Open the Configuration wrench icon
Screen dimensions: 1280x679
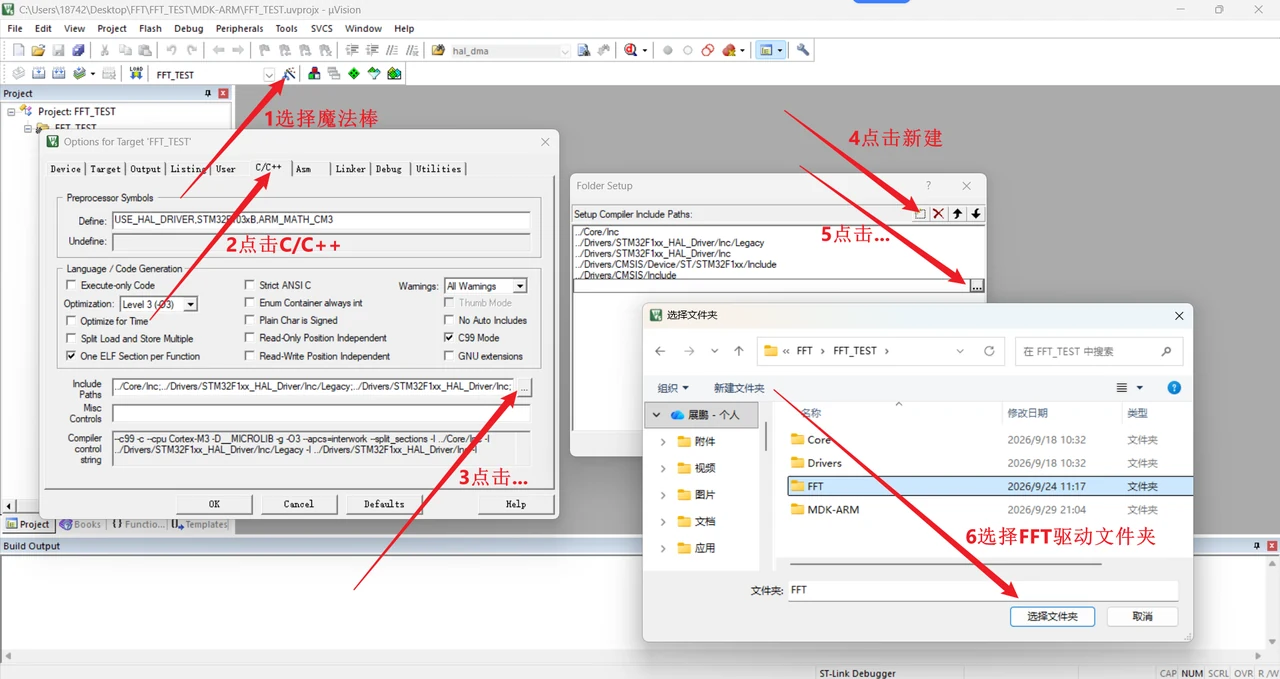coord(803,50)
